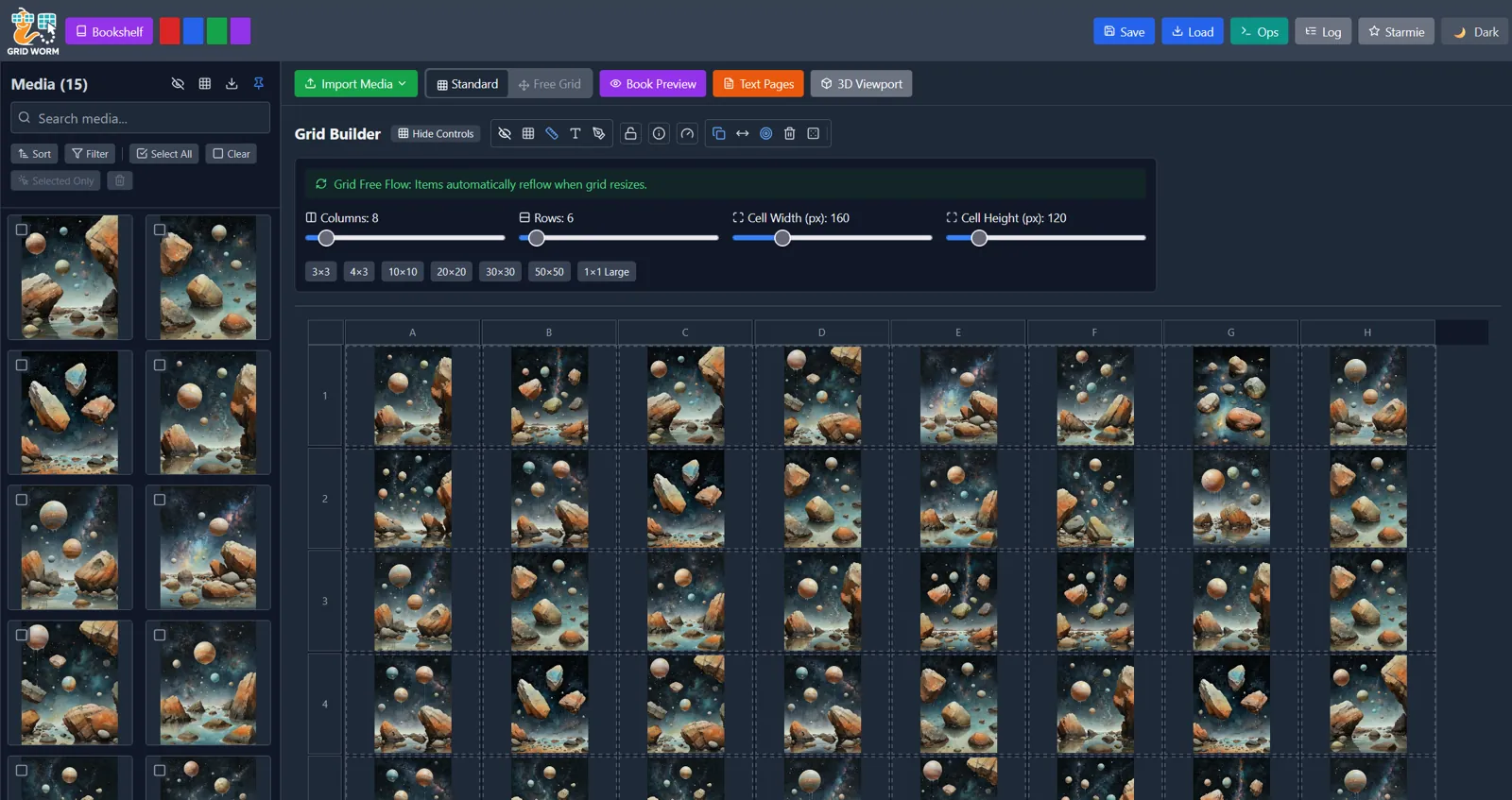Apply the 20×20 grid preset
The image size is (1512, 800).
[x=452, y=272]
